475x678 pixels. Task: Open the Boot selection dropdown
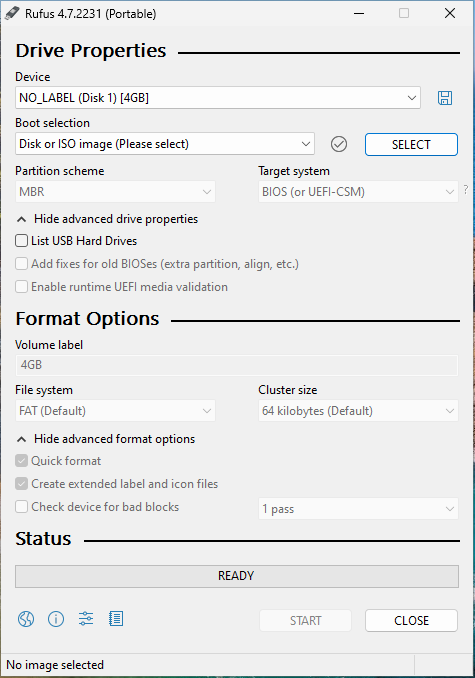coord(165,144)
